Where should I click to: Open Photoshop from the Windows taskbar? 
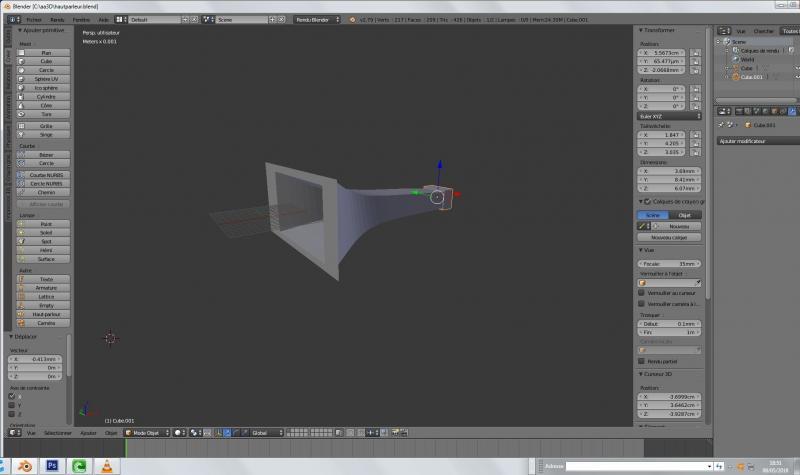[x=52, y=467]
